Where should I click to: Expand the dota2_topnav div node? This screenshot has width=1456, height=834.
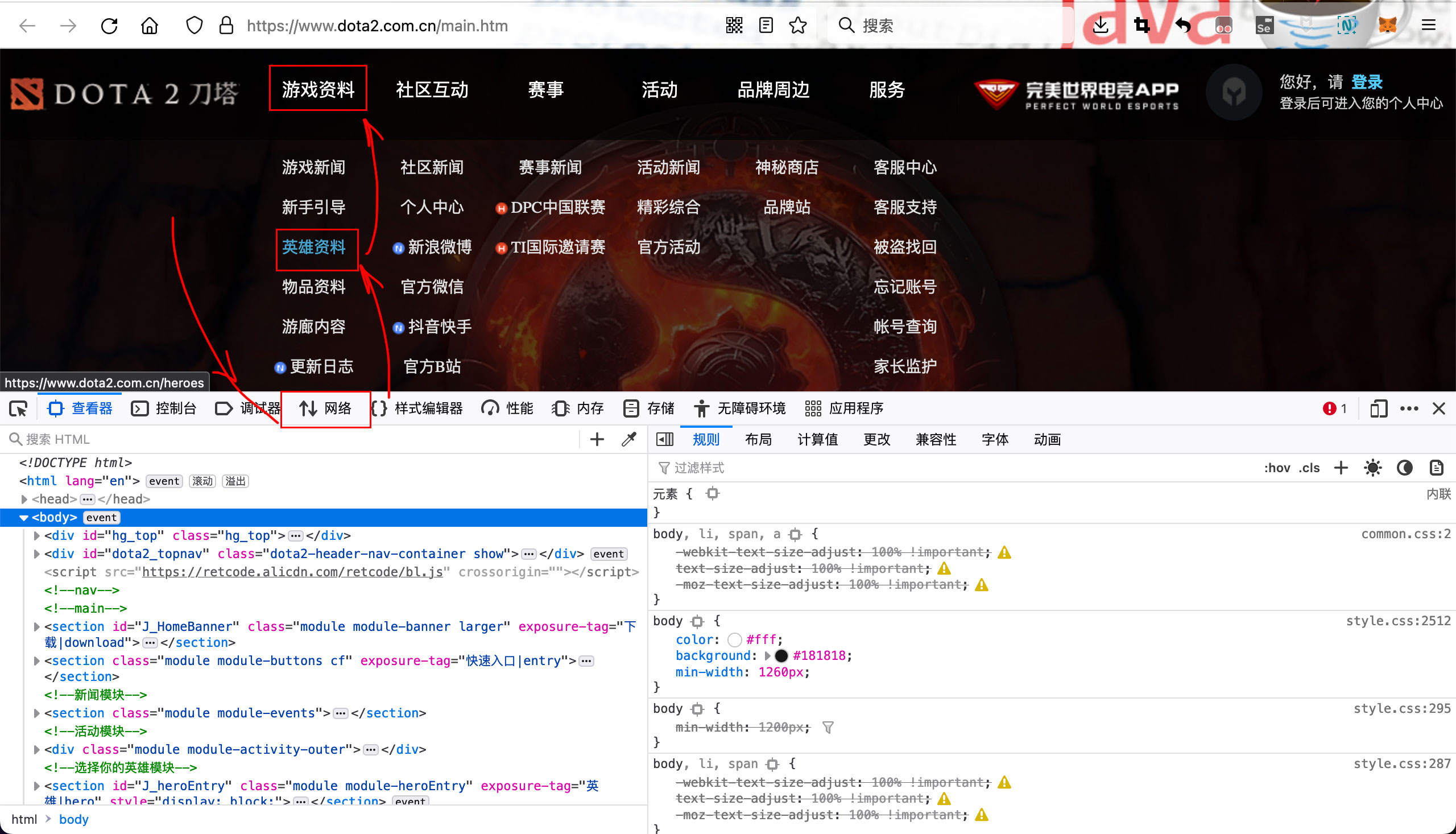36,554
